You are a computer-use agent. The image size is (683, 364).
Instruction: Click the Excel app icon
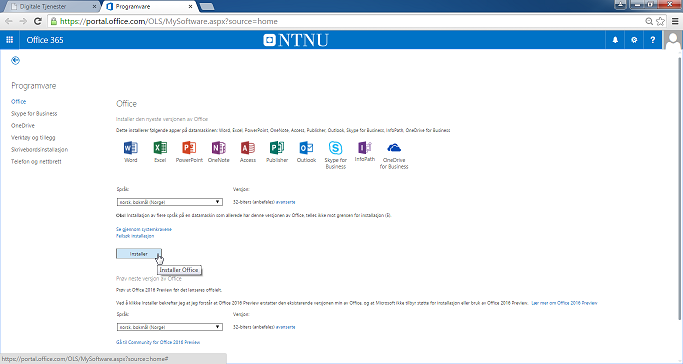pyautogui.click(x=160, y=148)
